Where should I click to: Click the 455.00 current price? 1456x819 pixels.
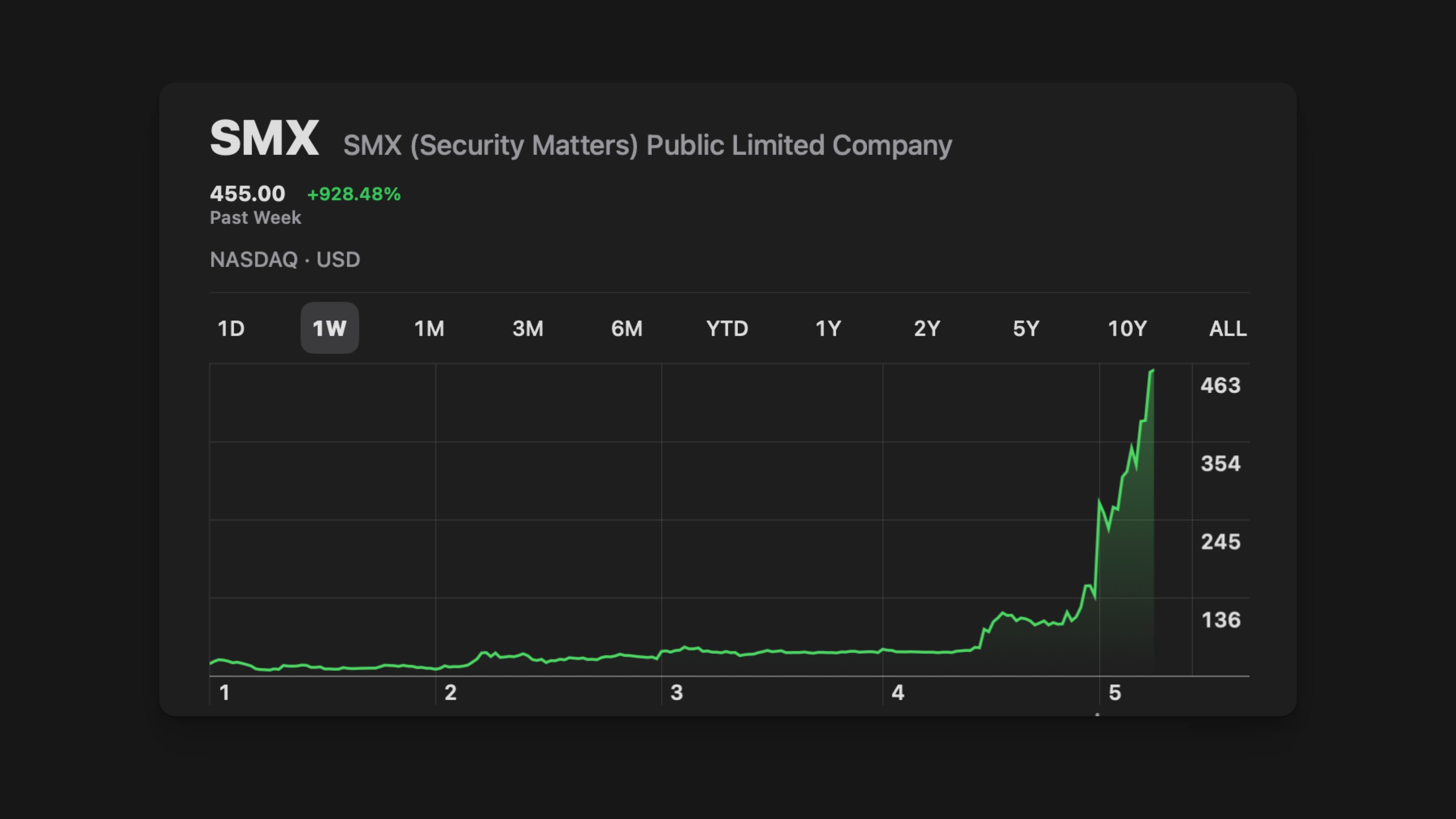coord(247,193)
